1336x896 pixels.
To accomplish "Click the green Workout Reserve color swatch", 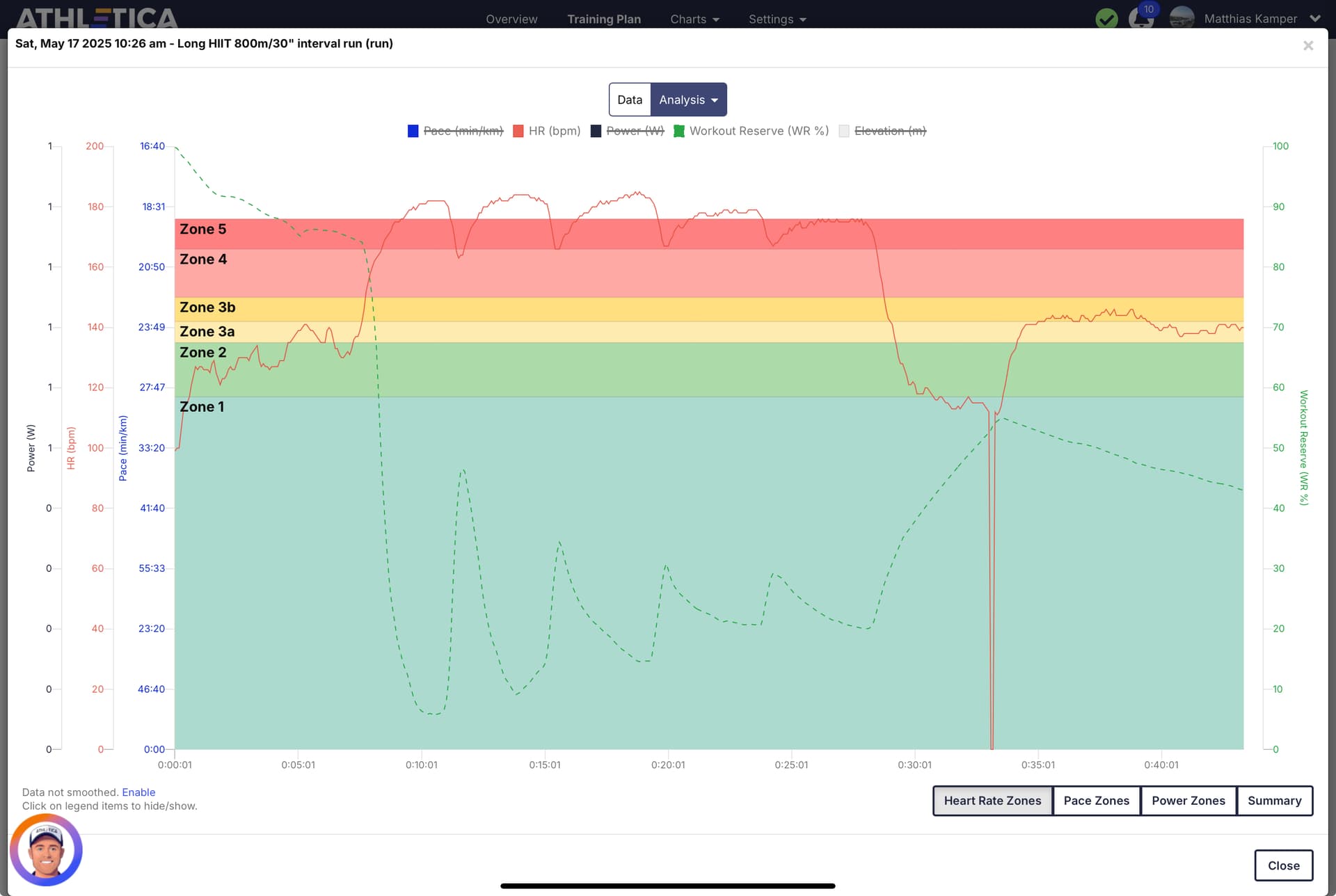I will point(679,131).
